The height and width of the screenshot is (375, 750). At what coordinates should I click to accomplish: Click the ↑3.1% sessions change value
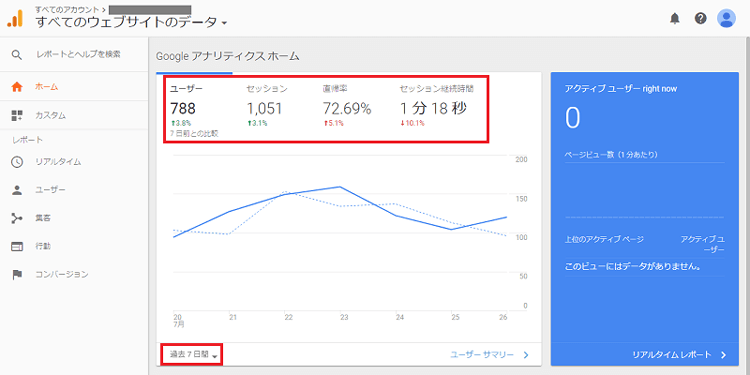point(257,123)
